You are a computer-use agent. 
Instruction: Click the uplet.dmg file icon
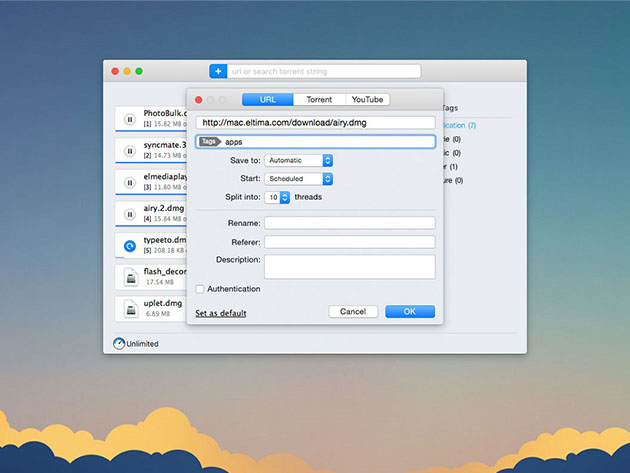(x=130, y=308)
